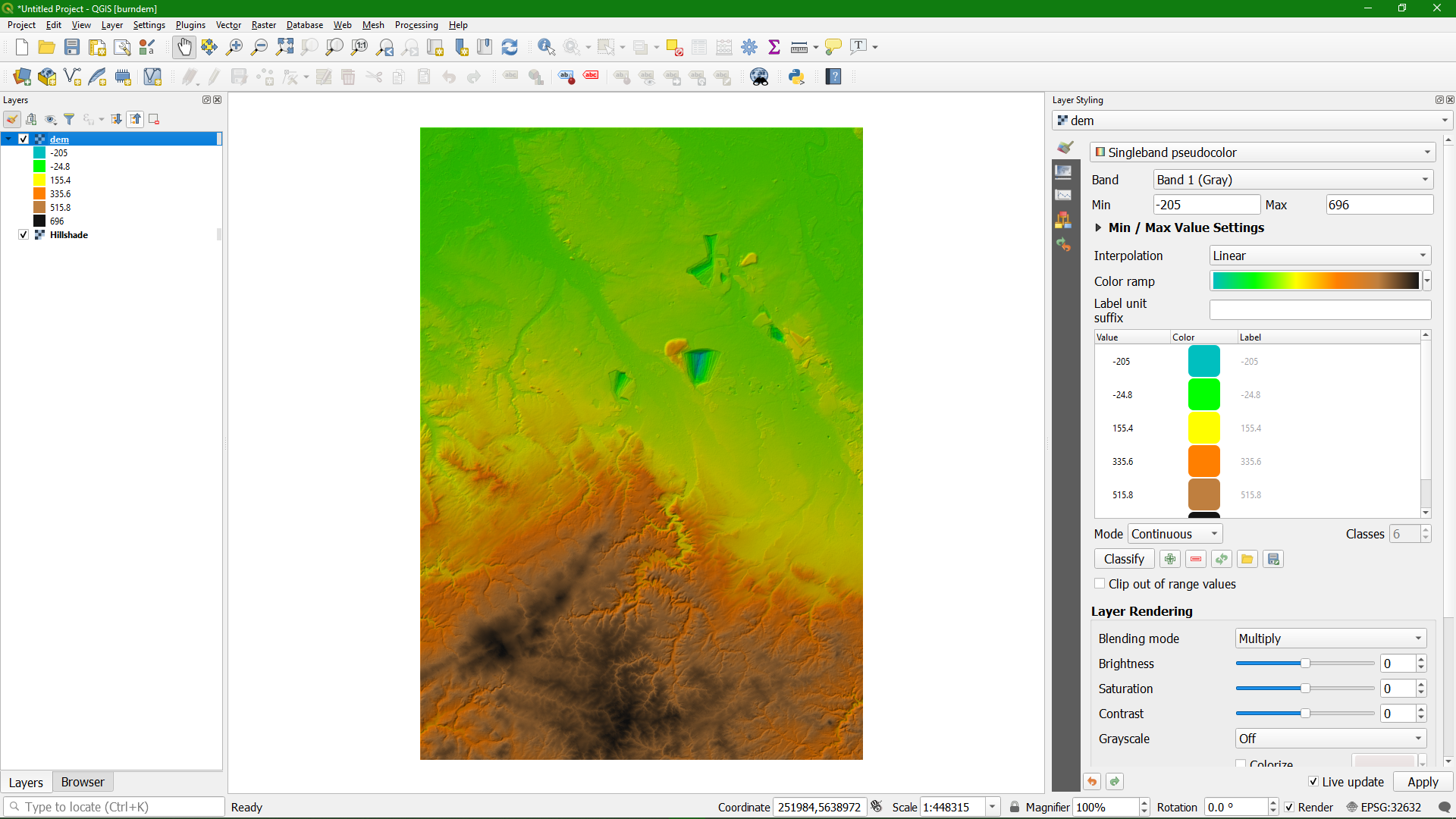Load color map from file
The height and width of the screenshot is (819, 1456).
[x=1247, y=559]
